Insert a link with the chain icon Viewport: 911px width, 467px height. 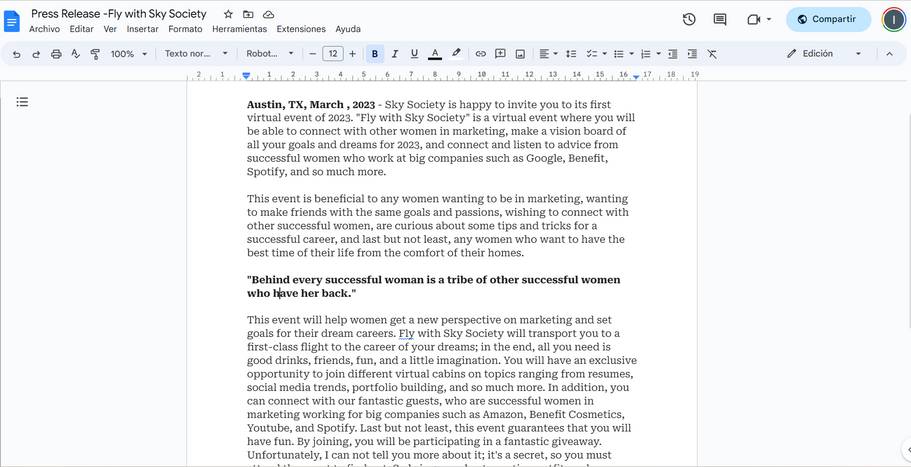480,54
